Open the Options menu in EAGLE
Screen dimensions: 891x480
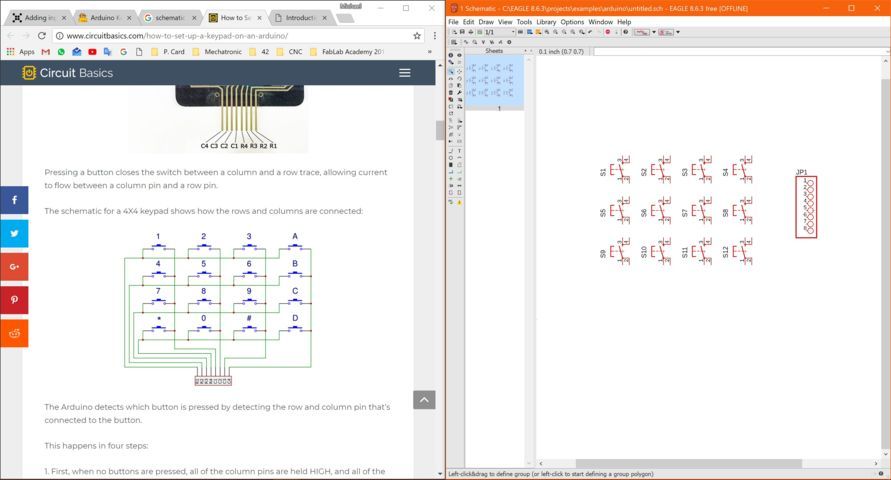click(x=572, y=22)
